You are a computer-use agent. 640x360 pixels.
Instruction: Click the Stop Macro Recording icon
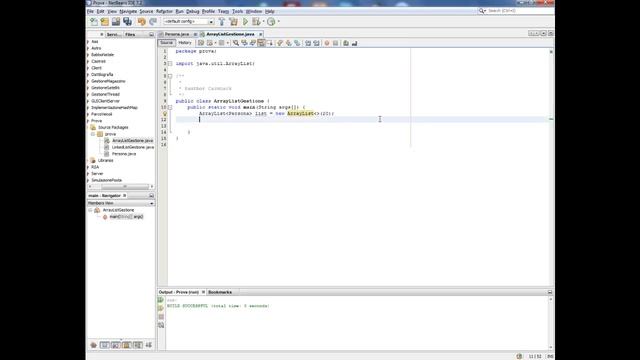click(336, 43)
